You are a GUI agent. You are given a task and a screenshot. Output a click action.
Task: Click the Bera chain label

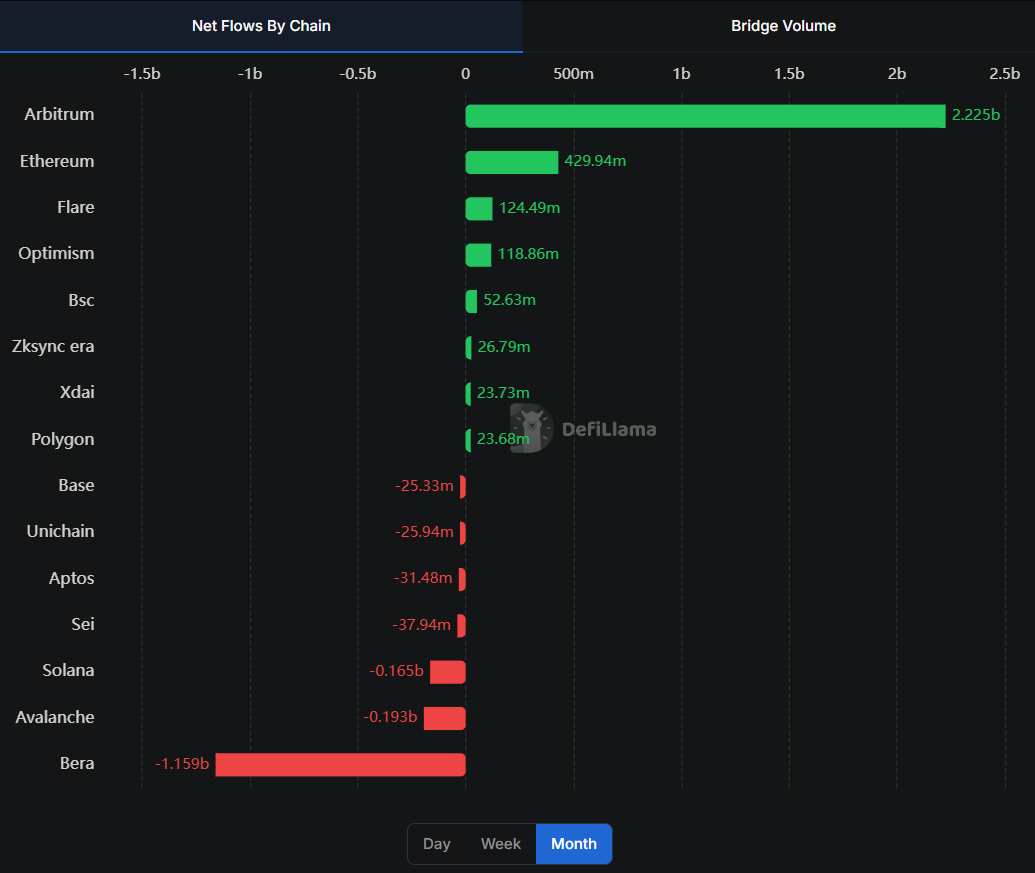(77, 763)
